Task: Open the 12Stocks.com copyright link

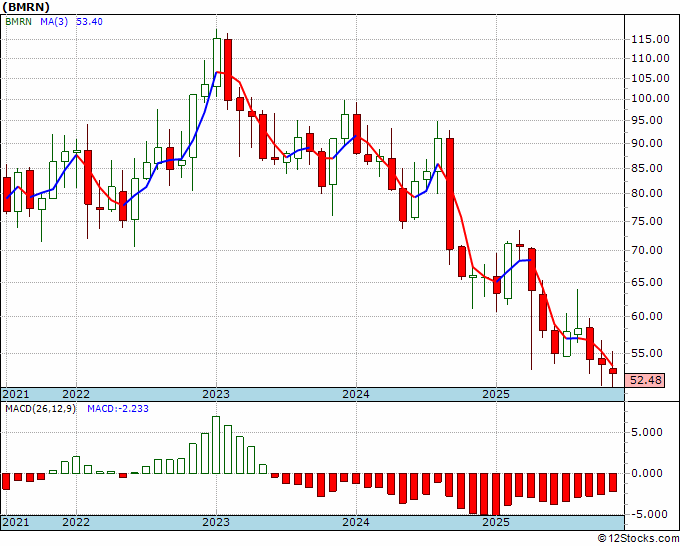Action: 638,539
